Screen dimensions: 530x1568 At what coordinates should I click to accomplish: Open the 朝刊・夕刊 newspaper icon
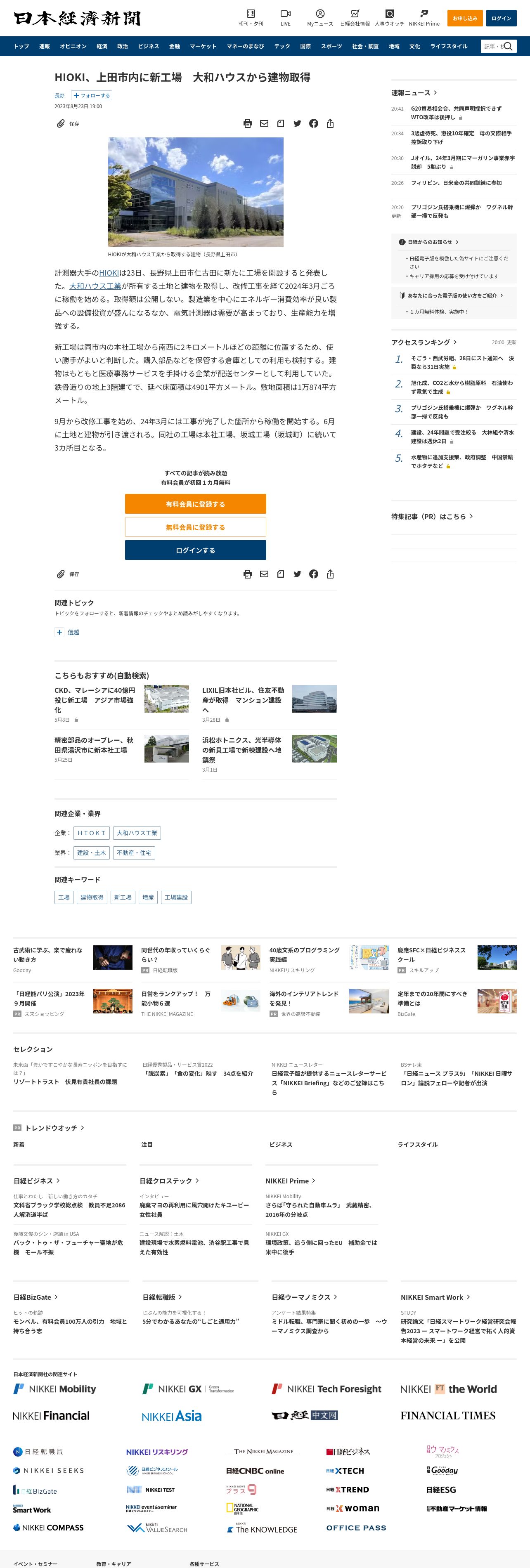251,14
